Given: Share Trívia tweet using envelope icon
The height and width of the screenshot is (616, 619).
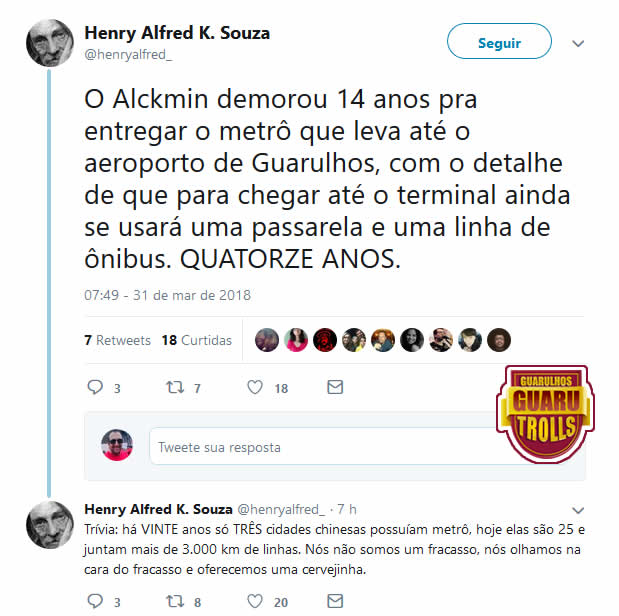Looking at the screenshot, I should [x=335, y=601].
